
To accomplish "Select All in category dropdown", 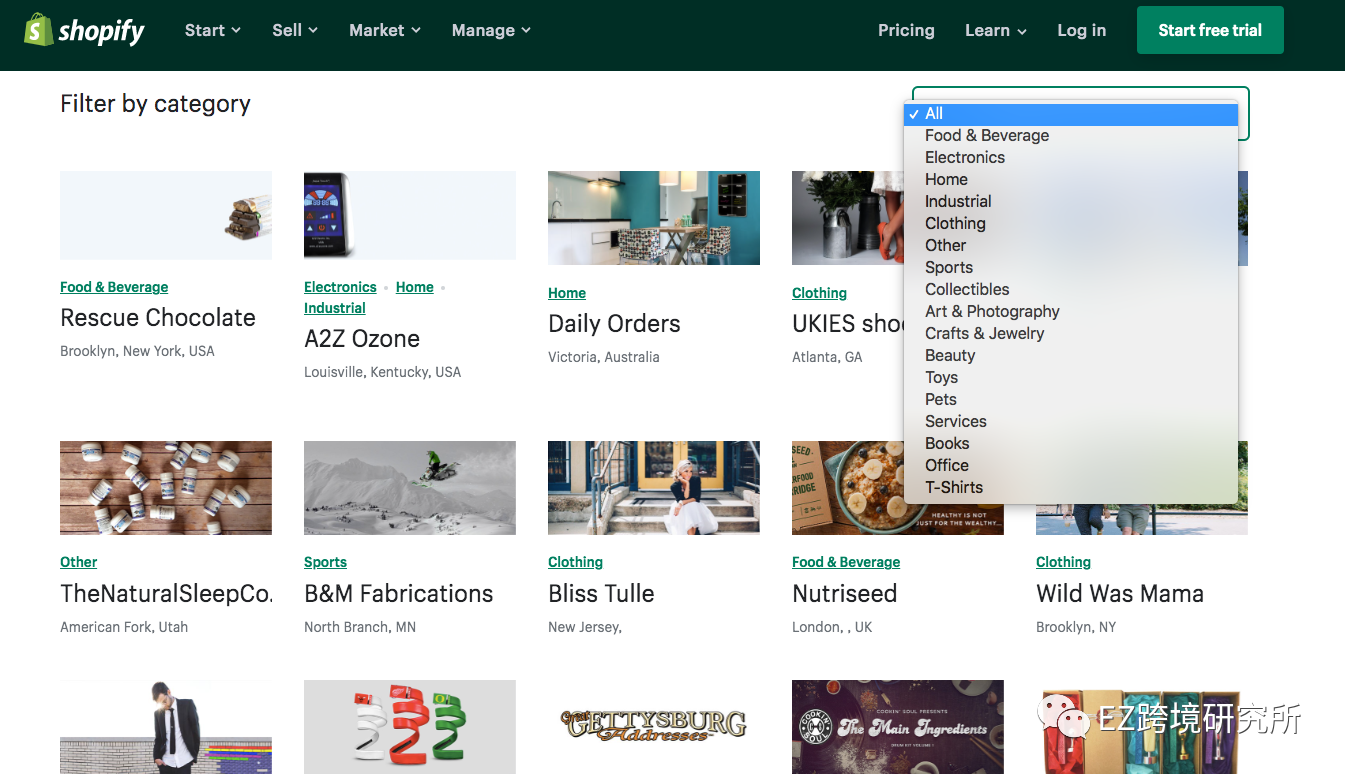I will tap(1071, 113).
